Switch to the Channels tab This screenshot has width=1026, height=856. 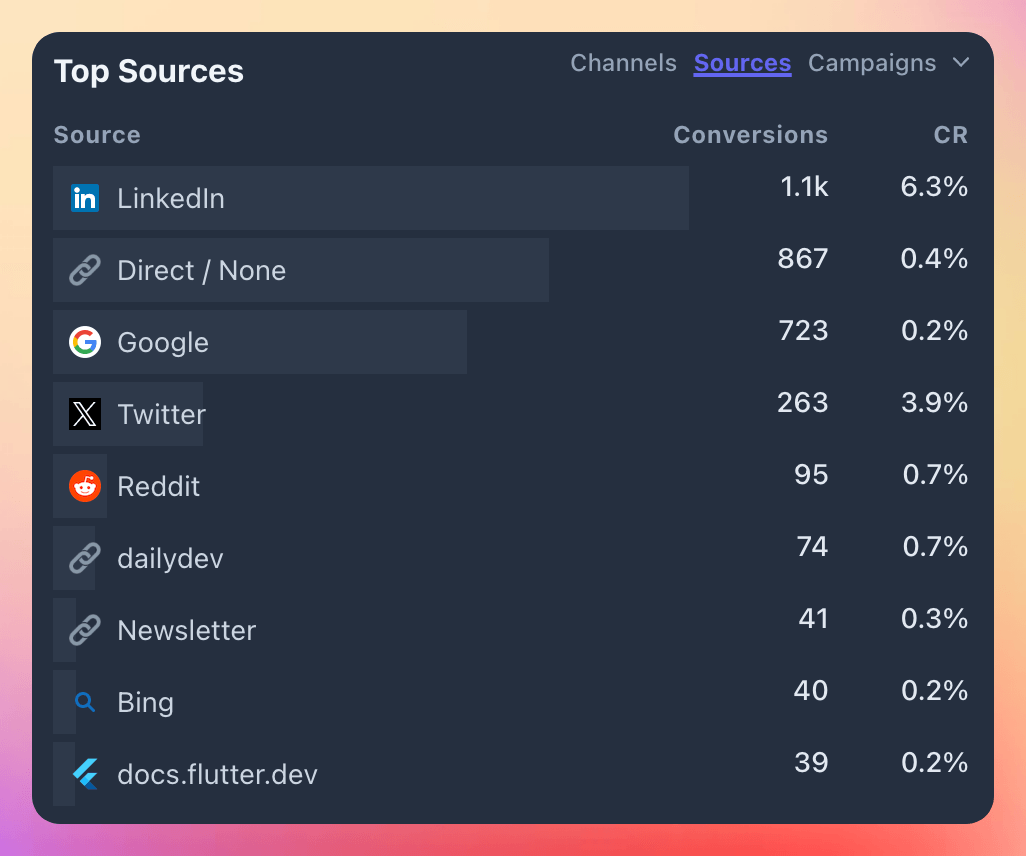tap(623, 62)
